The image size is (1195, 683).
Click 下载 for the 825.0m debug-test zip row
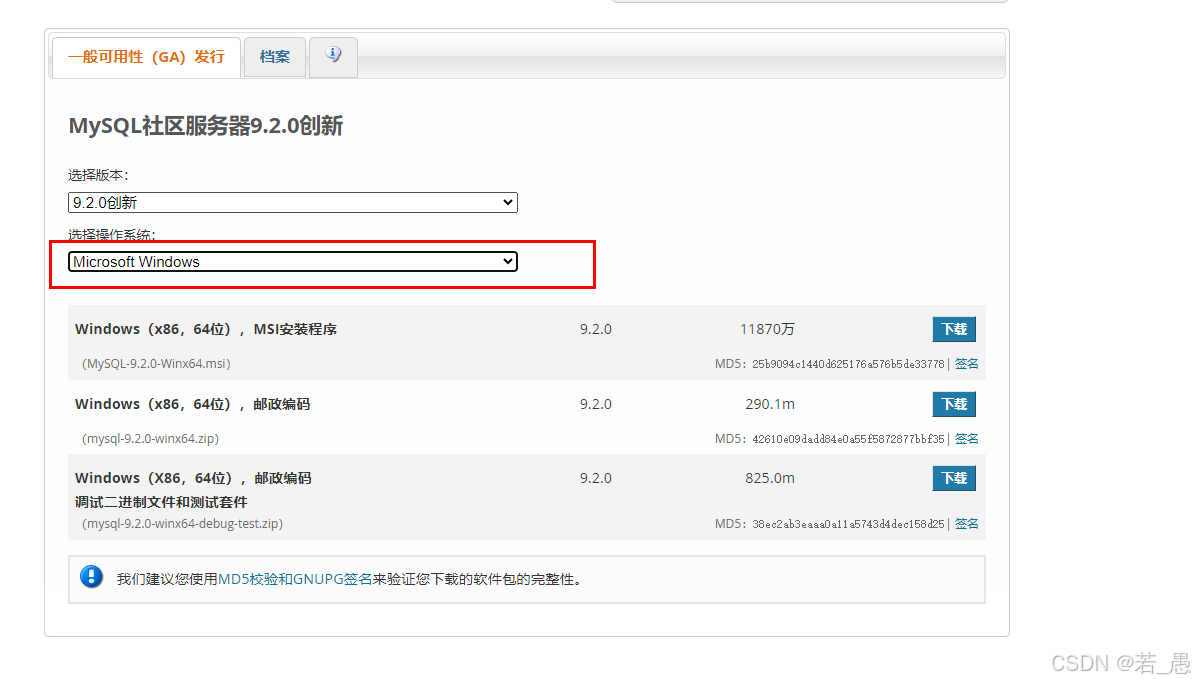tap(954, 478)
